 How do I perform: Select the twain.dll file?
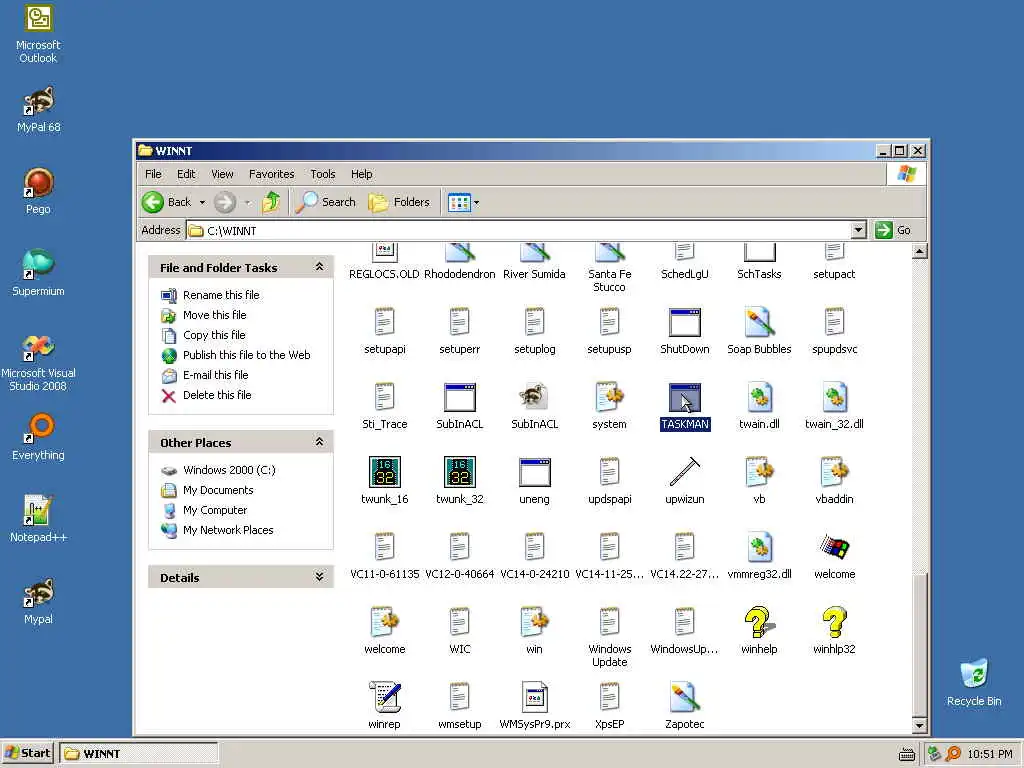(759, 398)
